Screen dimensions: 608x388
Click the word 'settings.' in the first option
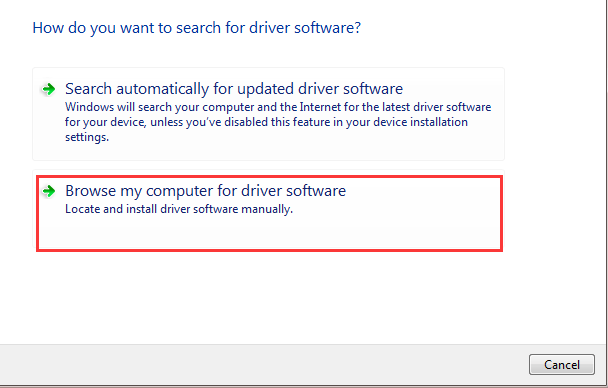coord(87,137)
